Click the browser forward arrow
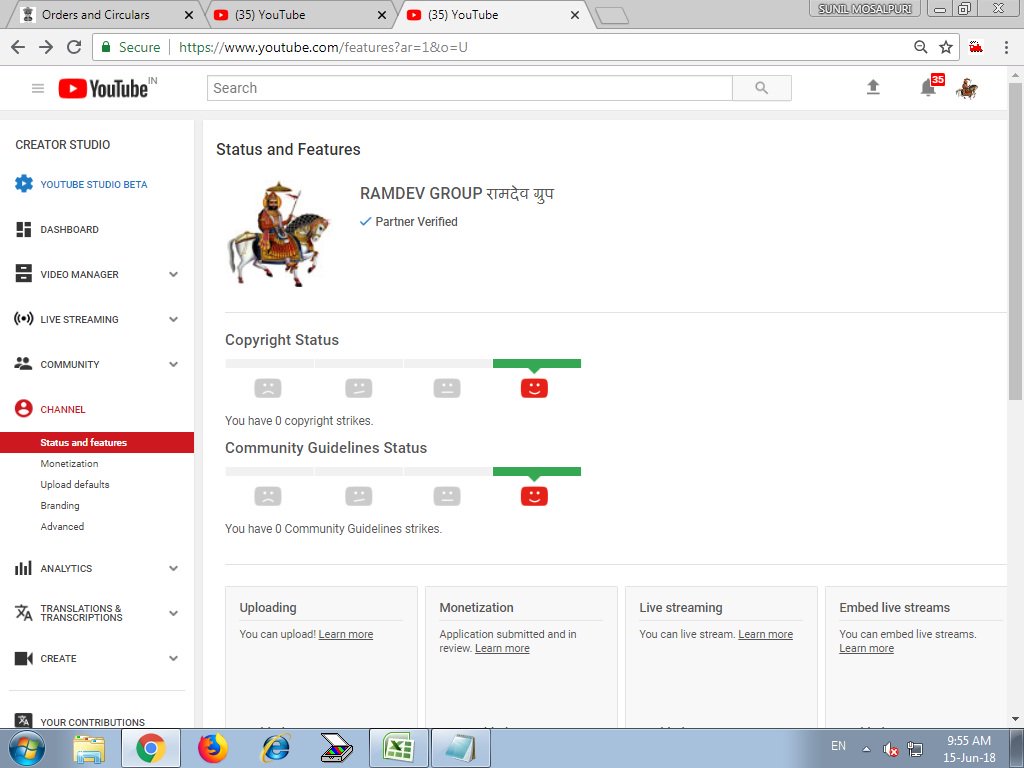The width and height of the screenshot is (1024, 768). (46, 47)
